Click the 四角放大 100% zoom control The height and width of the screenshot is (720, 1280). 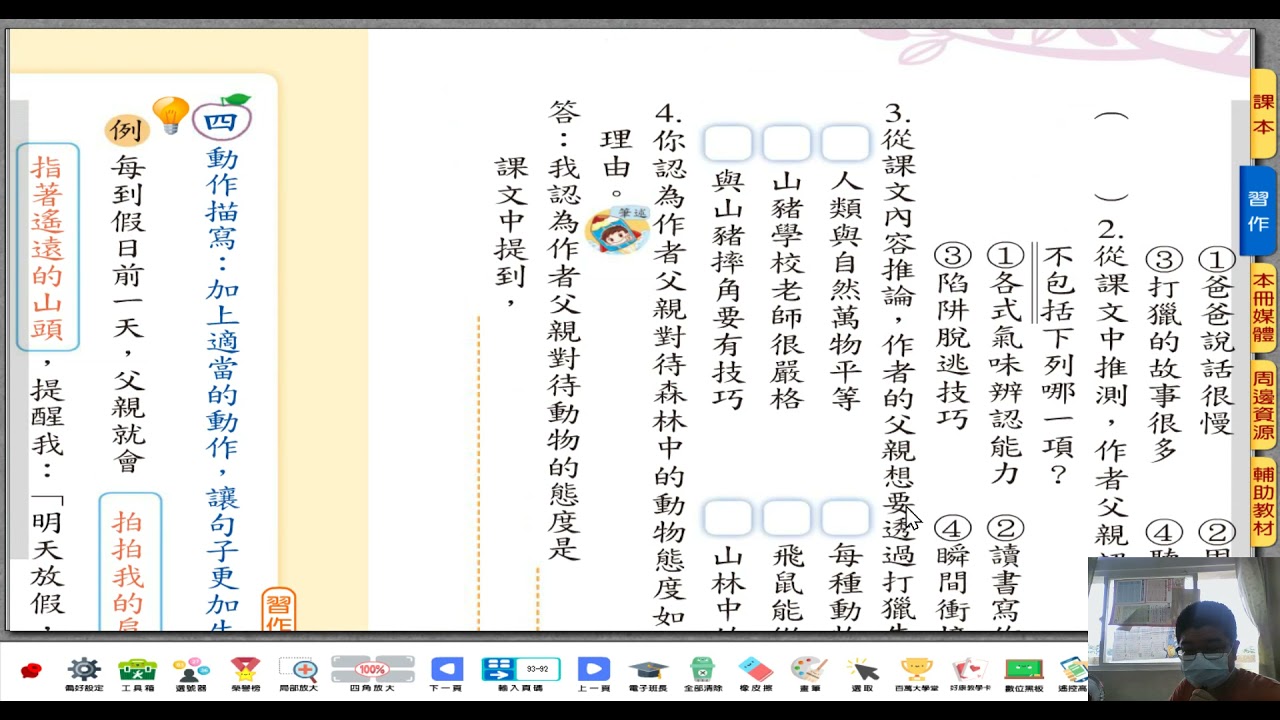372,674
